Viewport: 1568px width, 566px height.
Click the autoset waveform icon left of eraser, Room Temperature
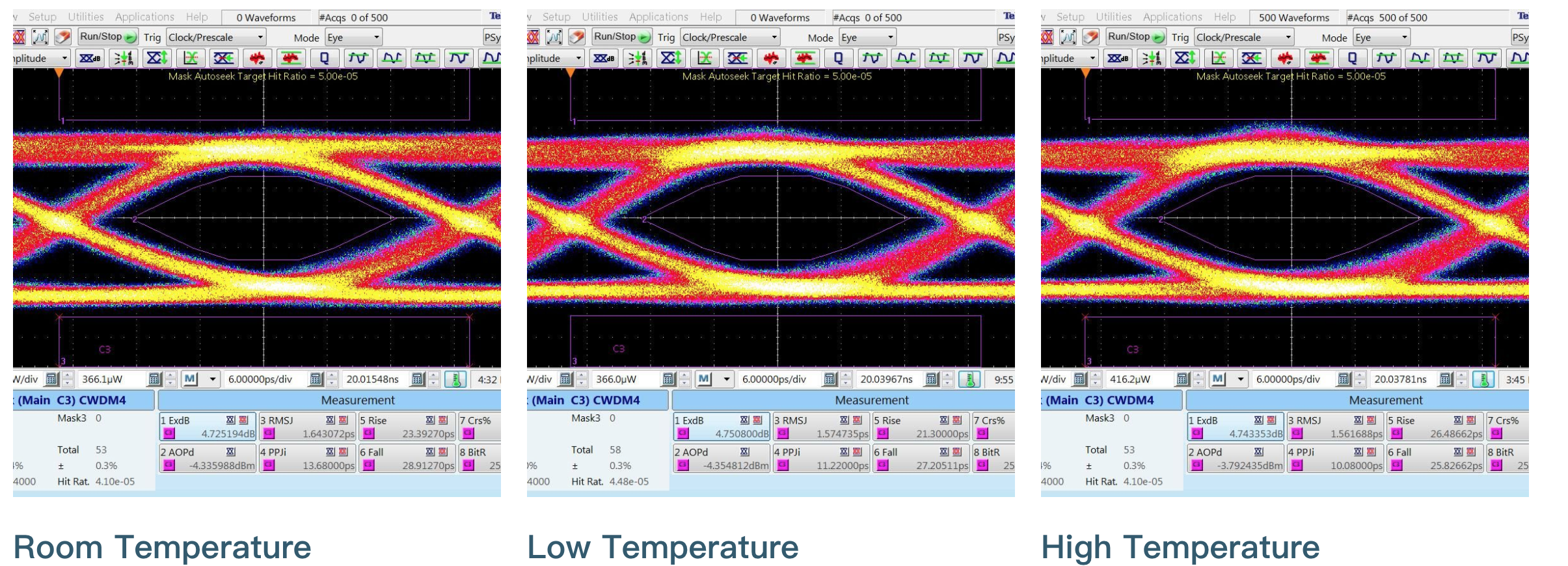tap(40, 37)
